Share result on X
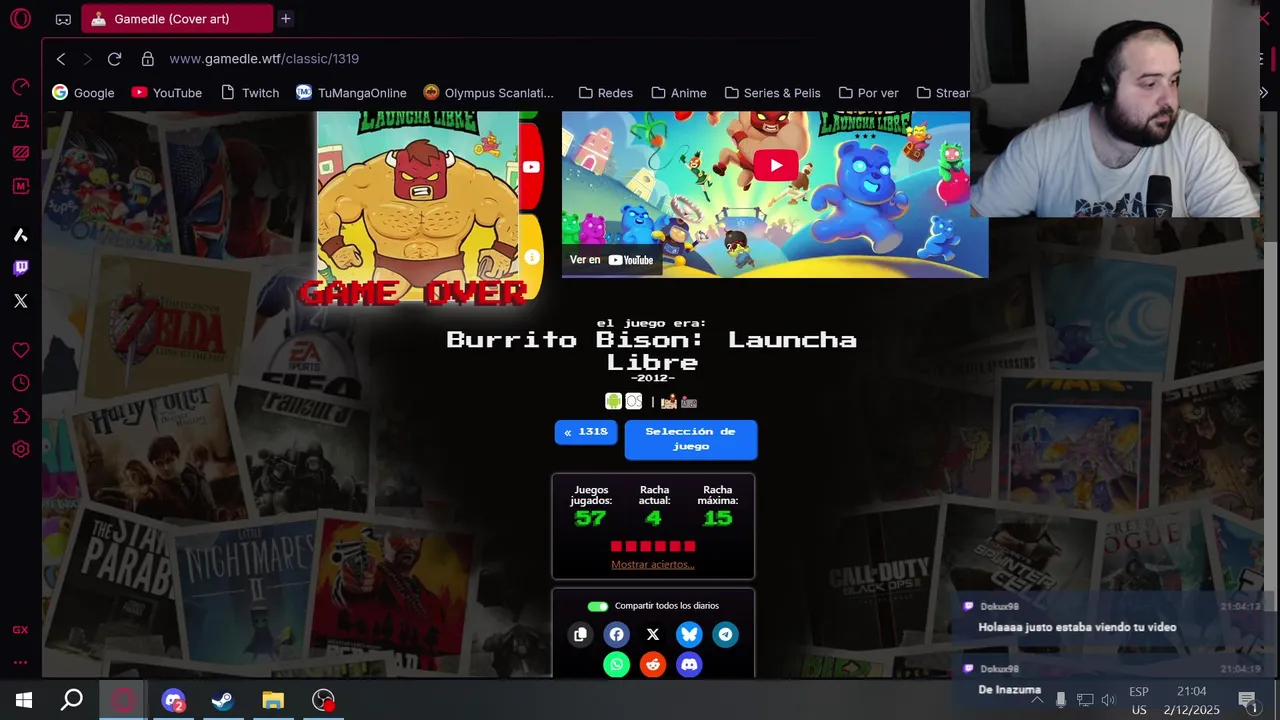Screen dimensions: 1280x720 [653, 634]
